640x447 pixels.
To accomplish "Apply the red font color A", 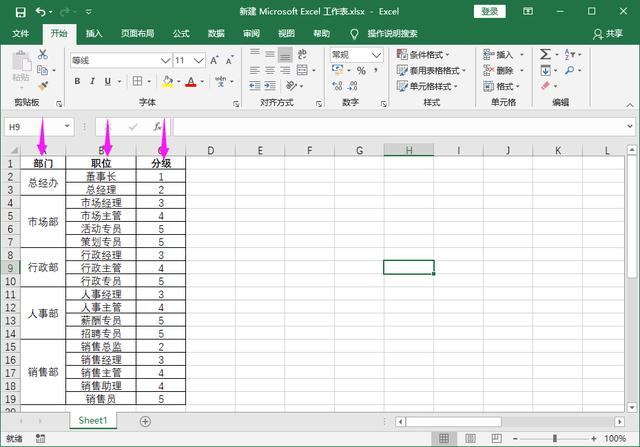I will pyautogui.click(x=191, y=81).
